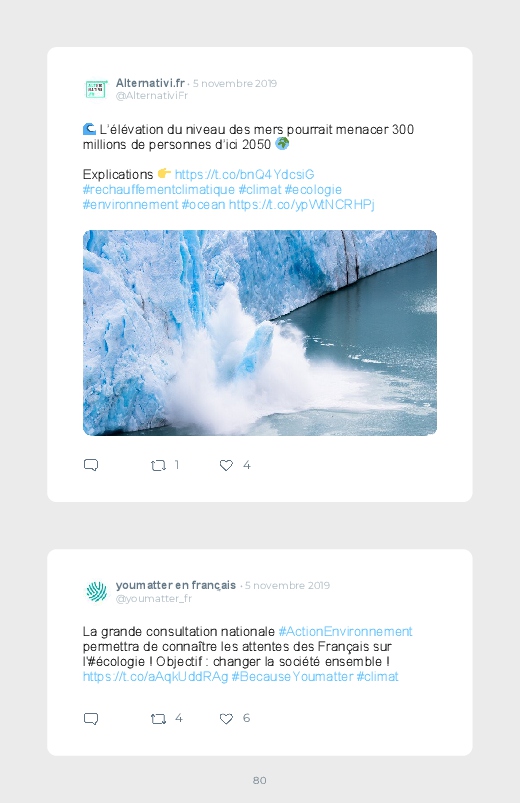Open the https://t.co/ypWtNCRHPj link
This screenshot has width=520, height=803.
pyautogui.click(x=302, y=205)
